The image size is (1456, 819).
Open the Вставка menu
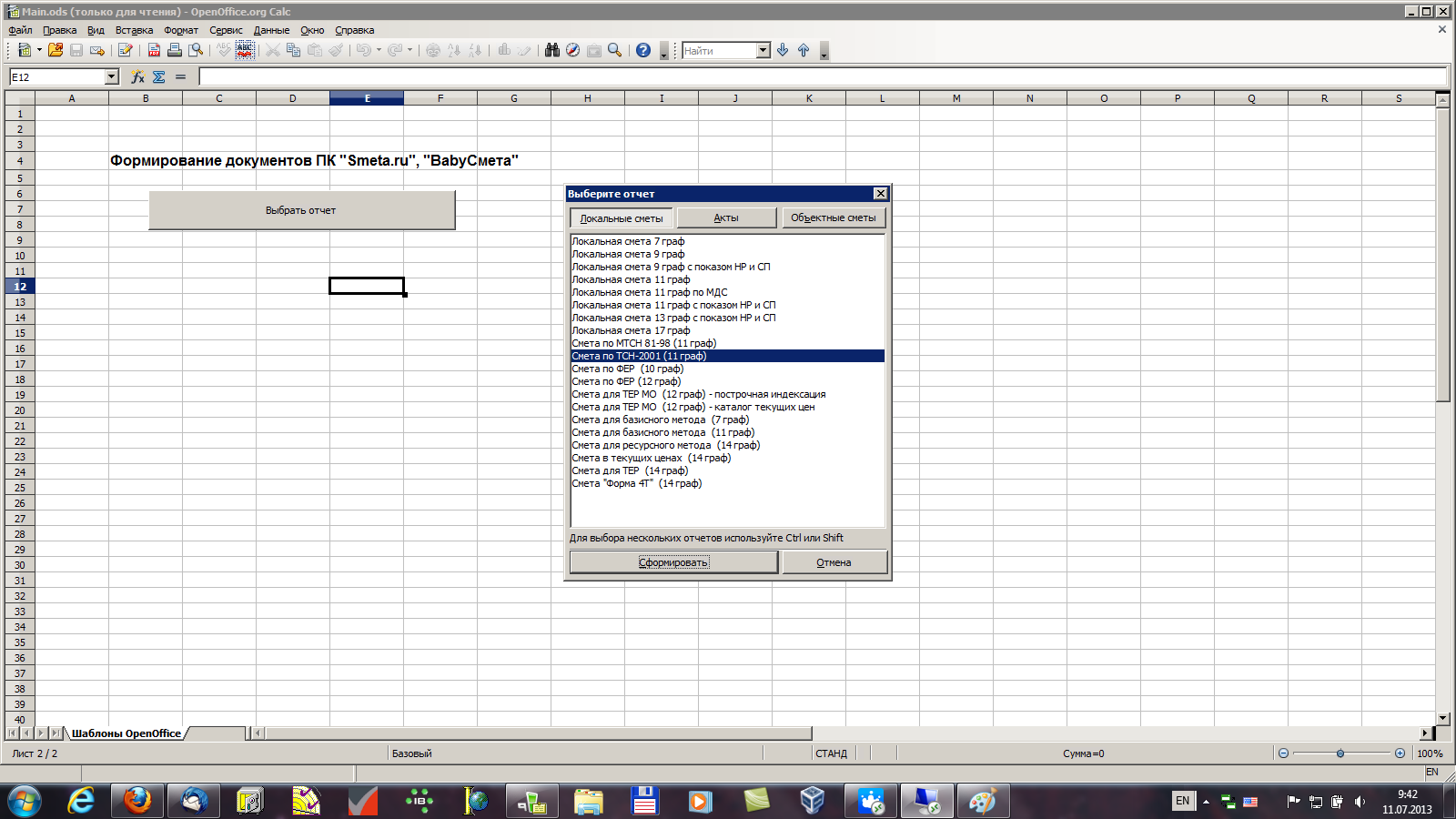point(135,30)
